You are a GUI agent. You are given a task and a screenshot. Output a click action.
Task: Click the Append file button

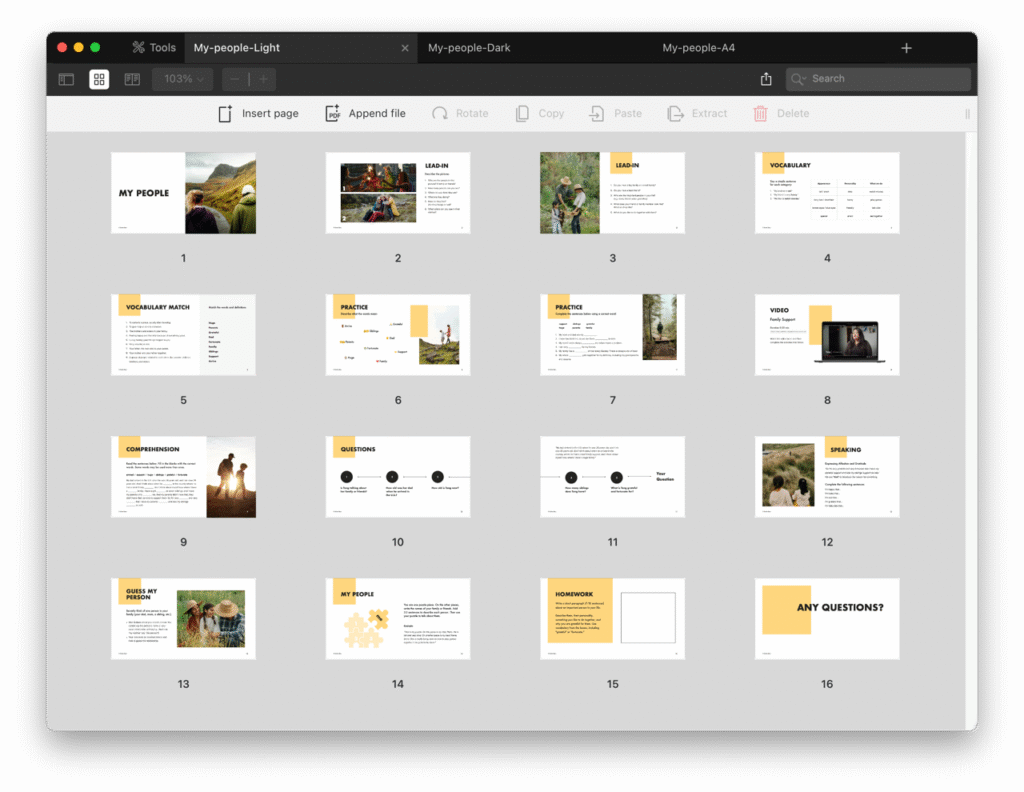click(x=365, y=114)
